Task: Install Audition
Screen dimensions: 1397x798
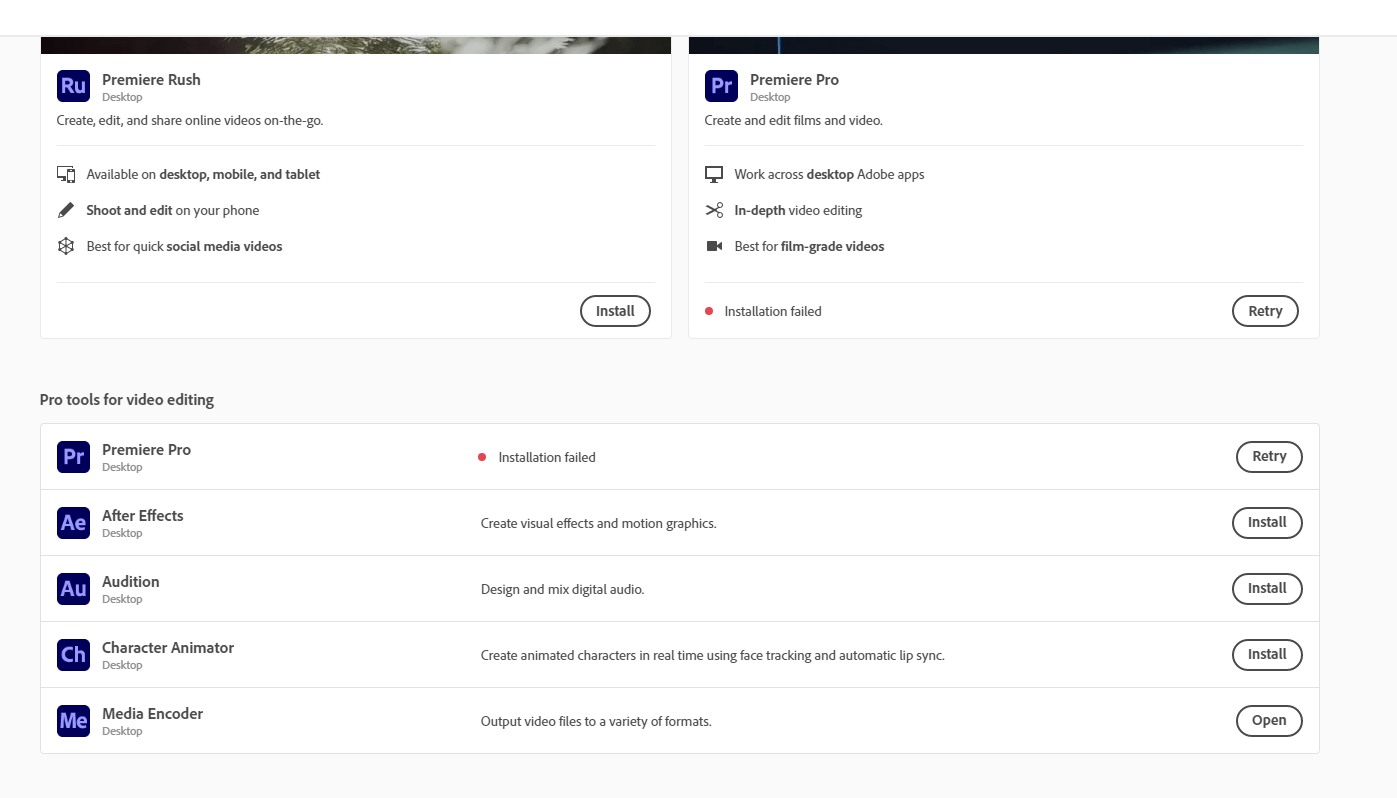Action: point(1267,588)
